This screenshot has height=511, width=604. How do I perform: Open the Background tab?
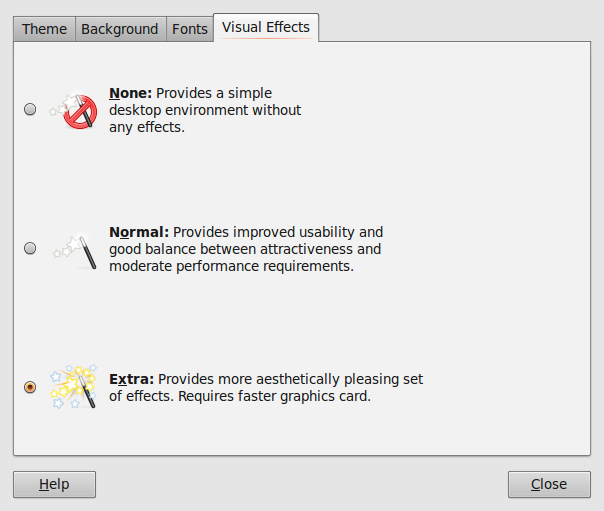click(119, 29)
